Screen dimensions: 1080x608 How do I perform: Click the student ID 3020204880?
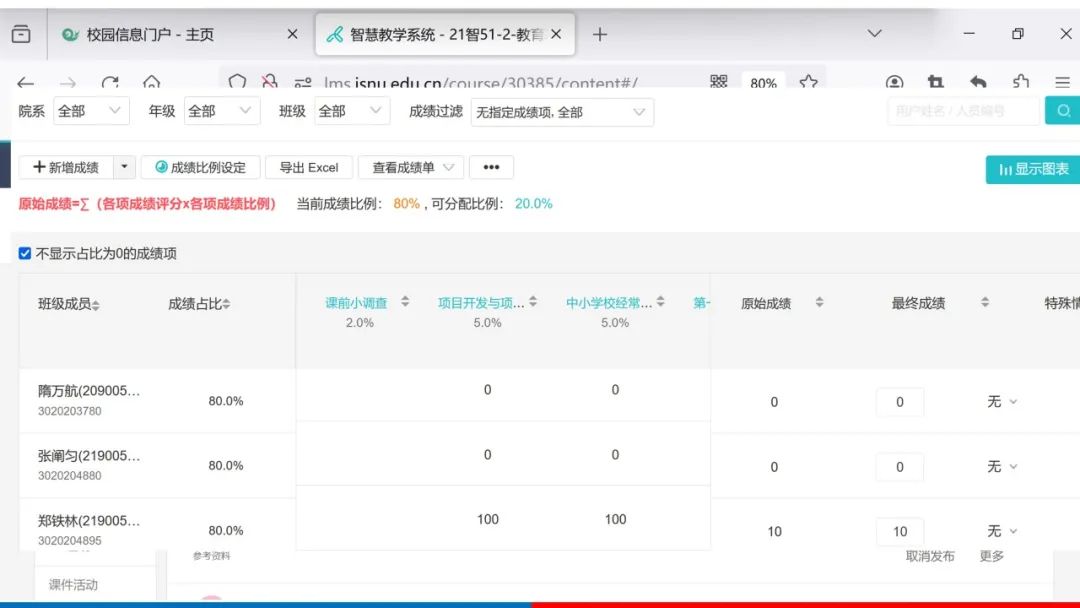(70, 475)
